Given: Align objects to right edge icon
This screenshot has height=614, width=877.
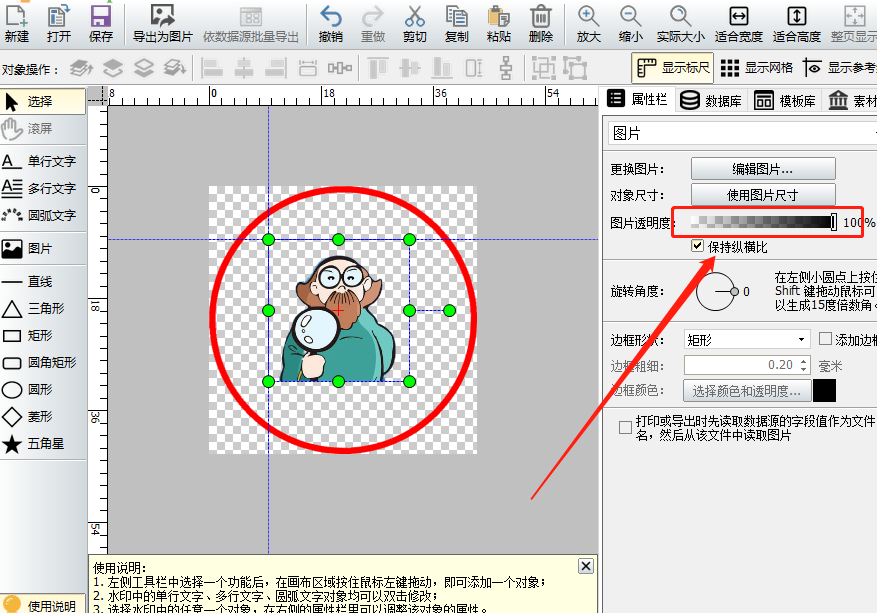Looking at the screenshot, I should click(276, 68).
